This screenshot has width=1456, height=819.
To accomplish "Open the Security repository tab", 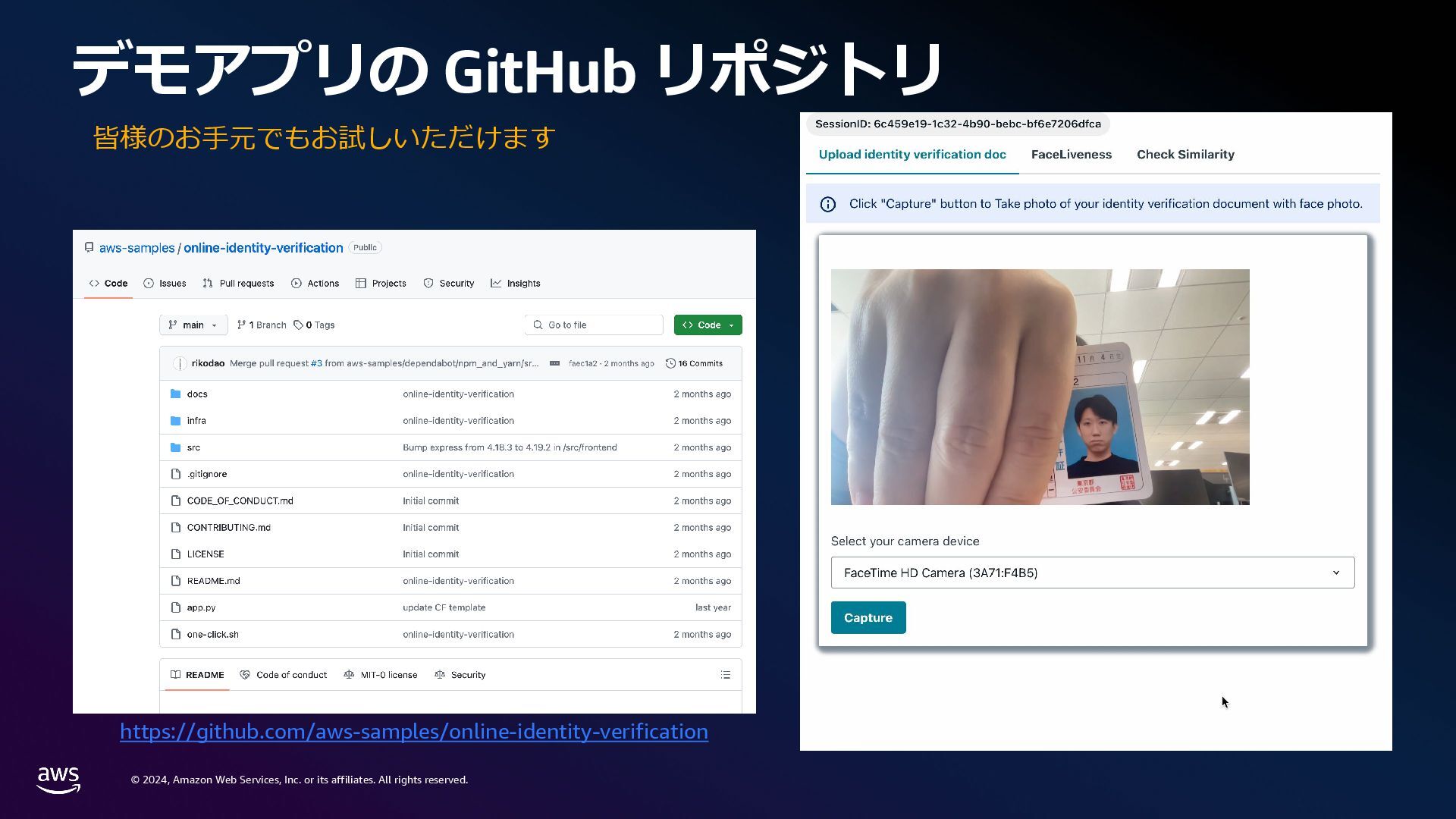I will pyautogui.click(x=448, y=284).
